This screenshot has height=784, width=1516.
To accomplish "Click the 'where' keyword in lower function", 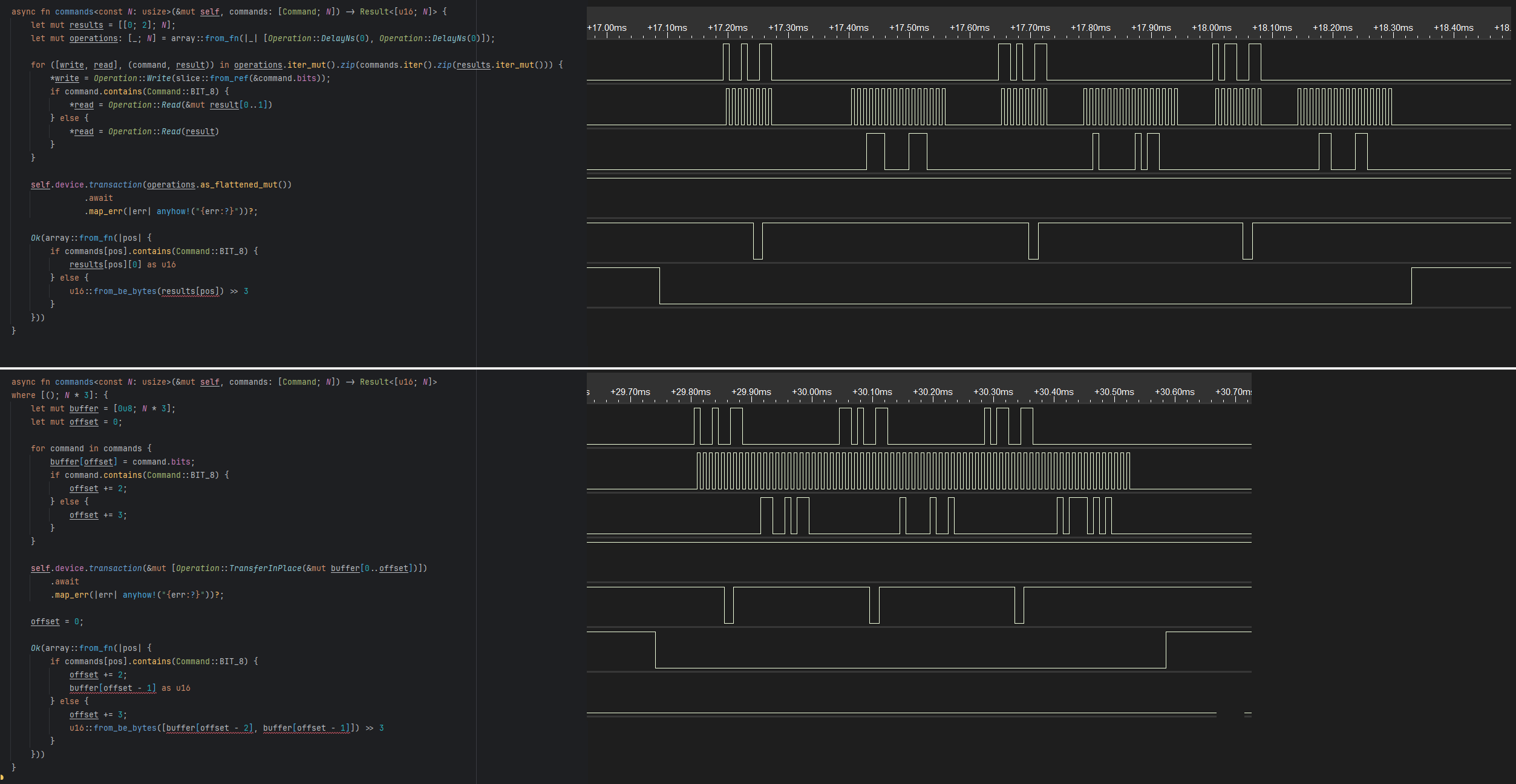I will click(24, 395).
